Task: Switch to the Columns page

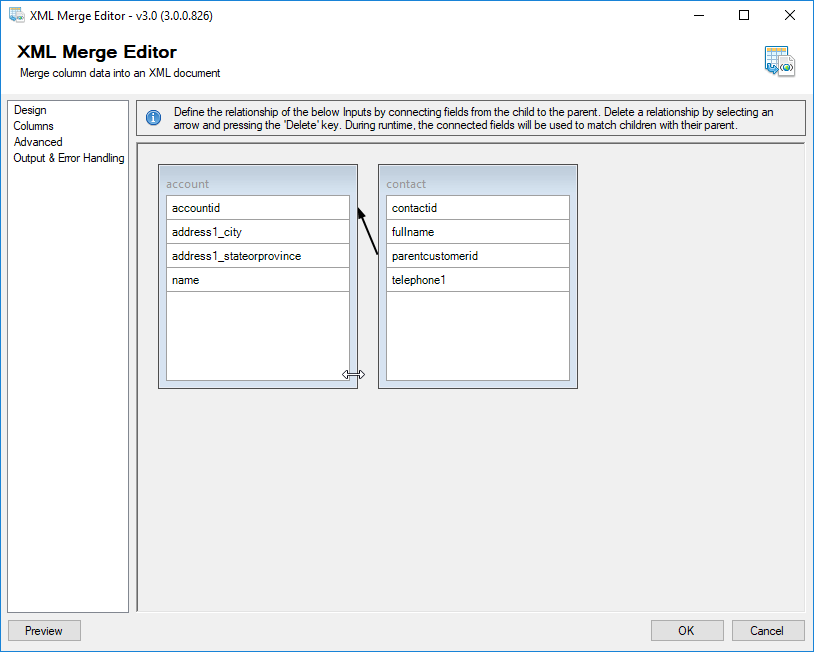Action: click(33, 126)
